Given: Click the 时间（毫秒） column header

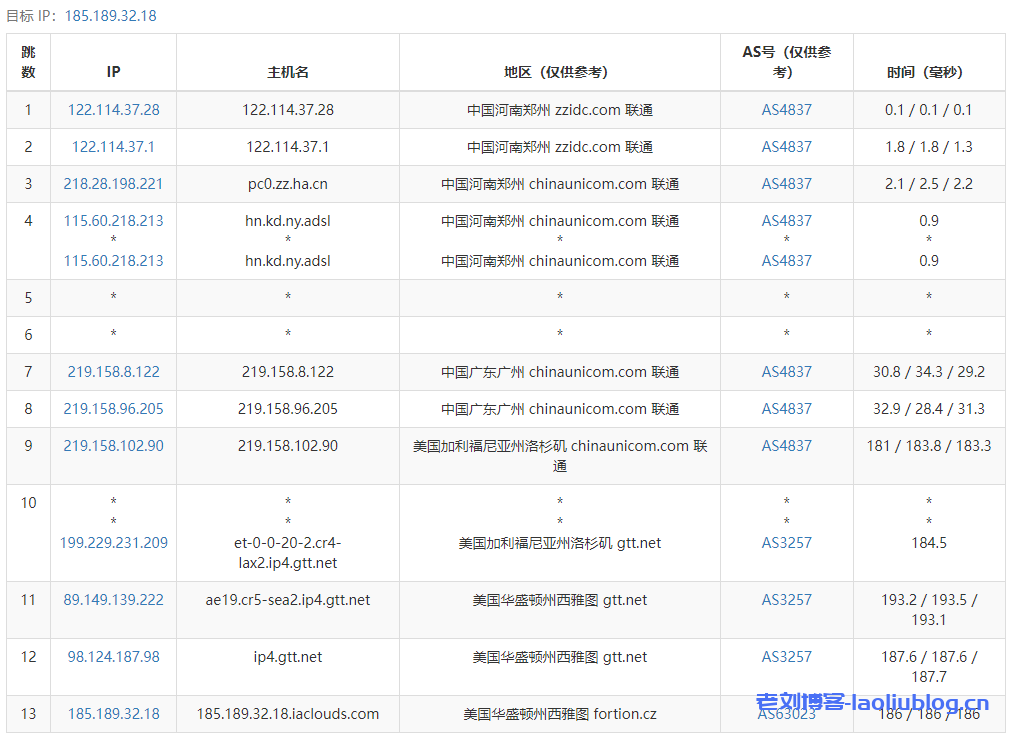Looking at the screenshot, I should [929, 72].
